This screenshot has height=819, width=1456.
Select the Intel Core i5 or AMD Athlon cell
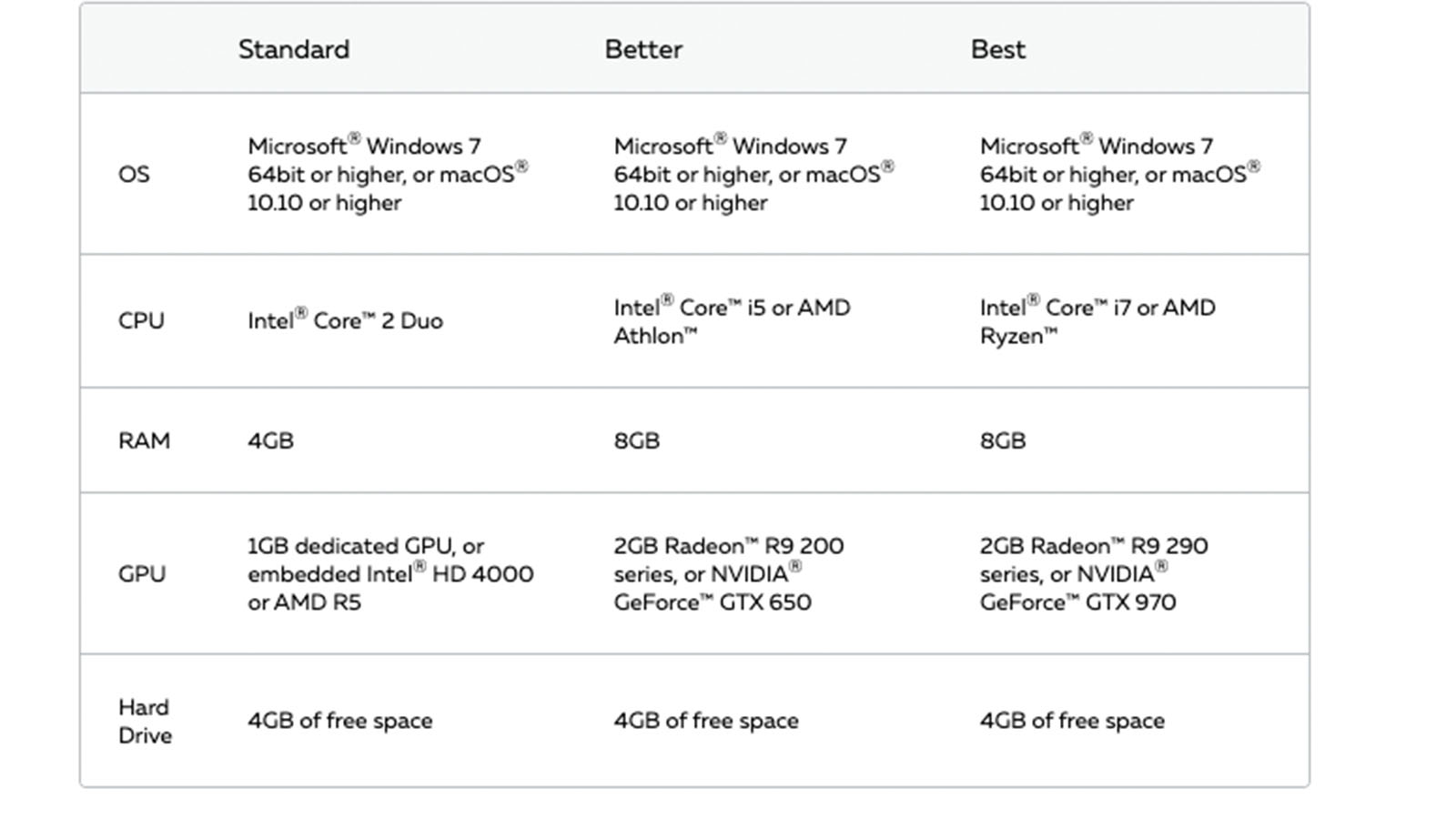click(x=732, y=321)
